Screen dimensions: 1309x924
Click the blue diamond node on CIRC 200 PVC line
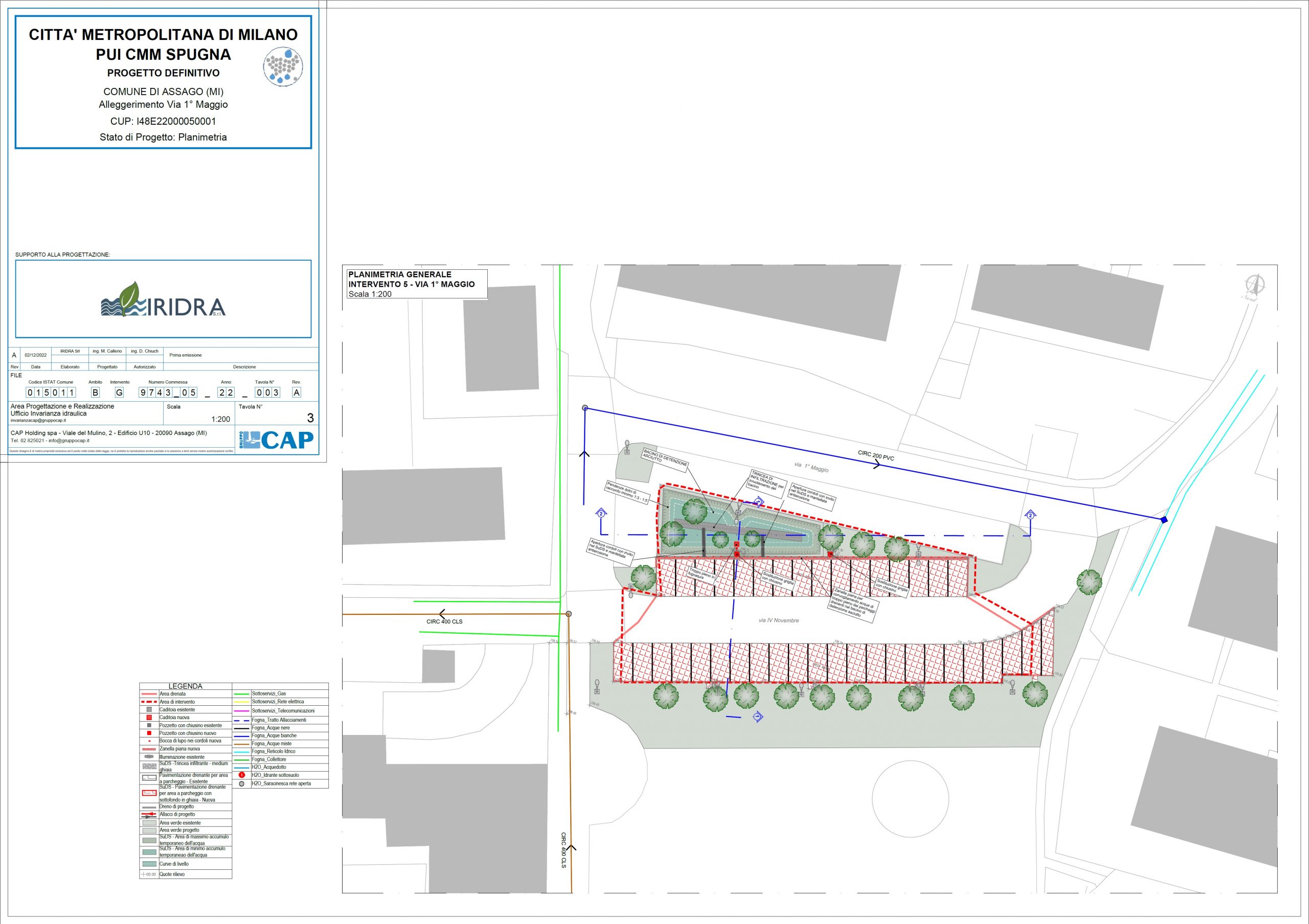point(1164,520)
